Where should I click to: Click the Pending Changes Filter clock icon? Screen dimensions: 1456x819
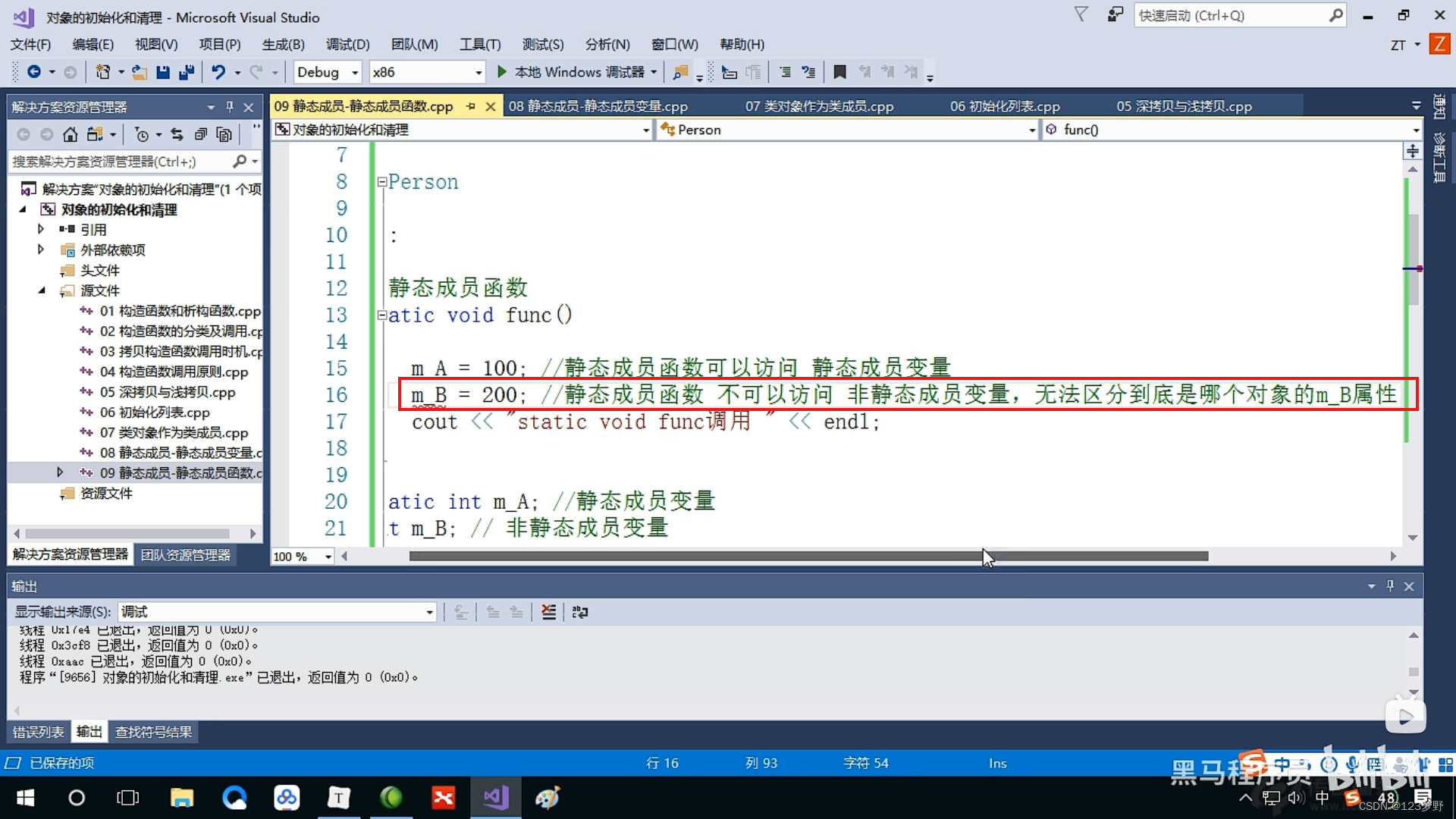[142, 134]
